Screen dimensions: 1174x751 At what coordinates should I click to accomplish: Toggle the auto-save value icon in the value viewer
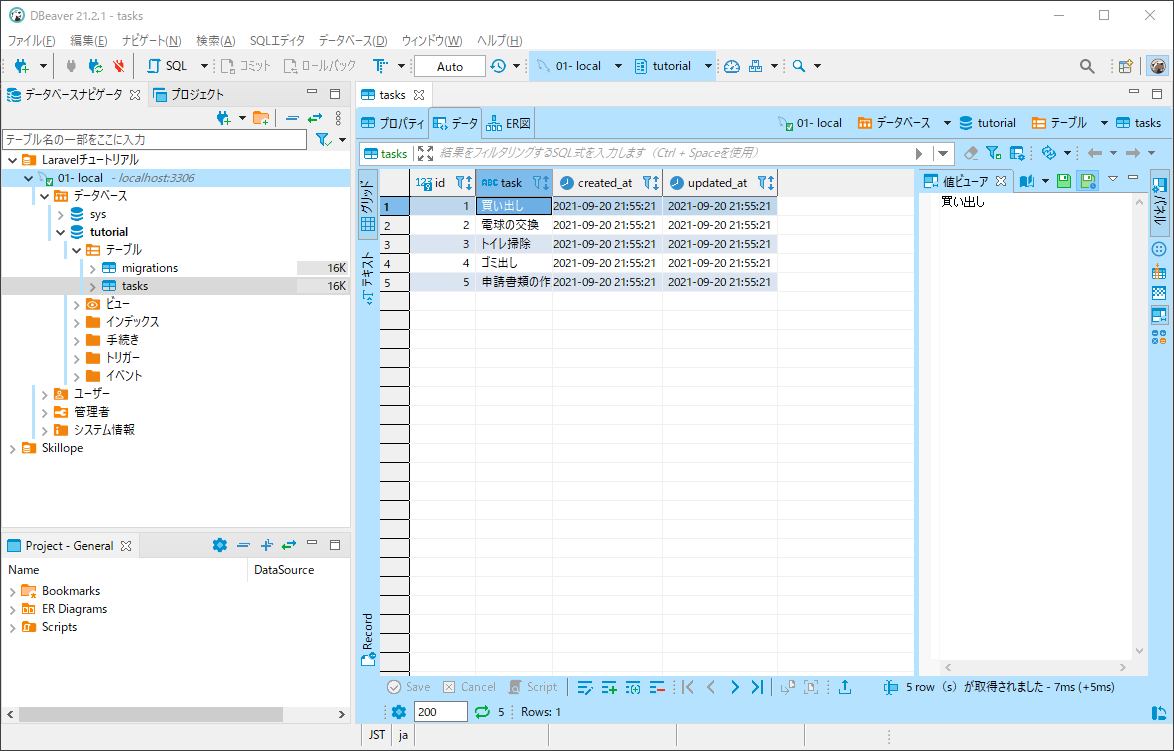[1088, 180]
